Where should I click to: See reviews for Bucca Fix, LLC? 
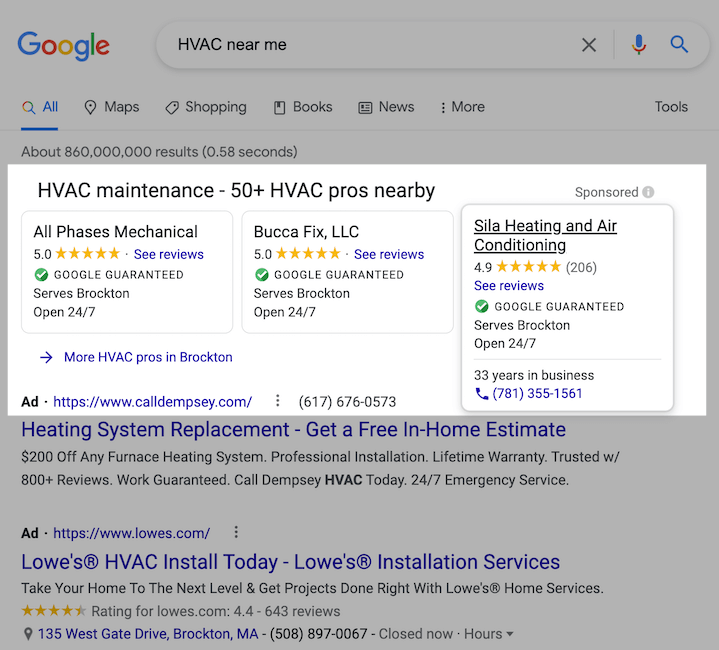point(389,254)
